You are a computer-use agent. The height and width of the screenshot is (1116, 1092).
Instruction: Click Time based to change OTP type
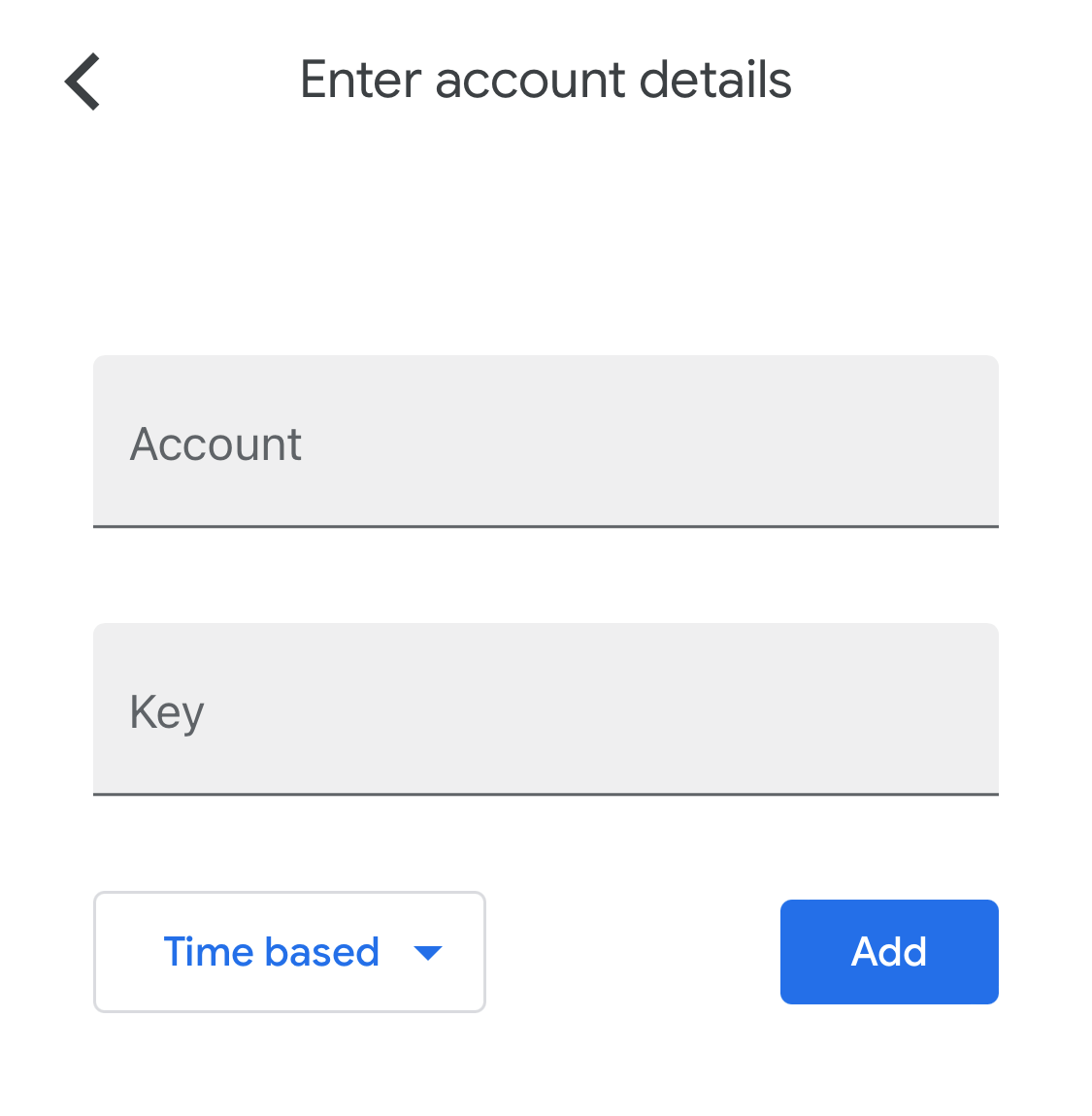(x=271, y=952)
